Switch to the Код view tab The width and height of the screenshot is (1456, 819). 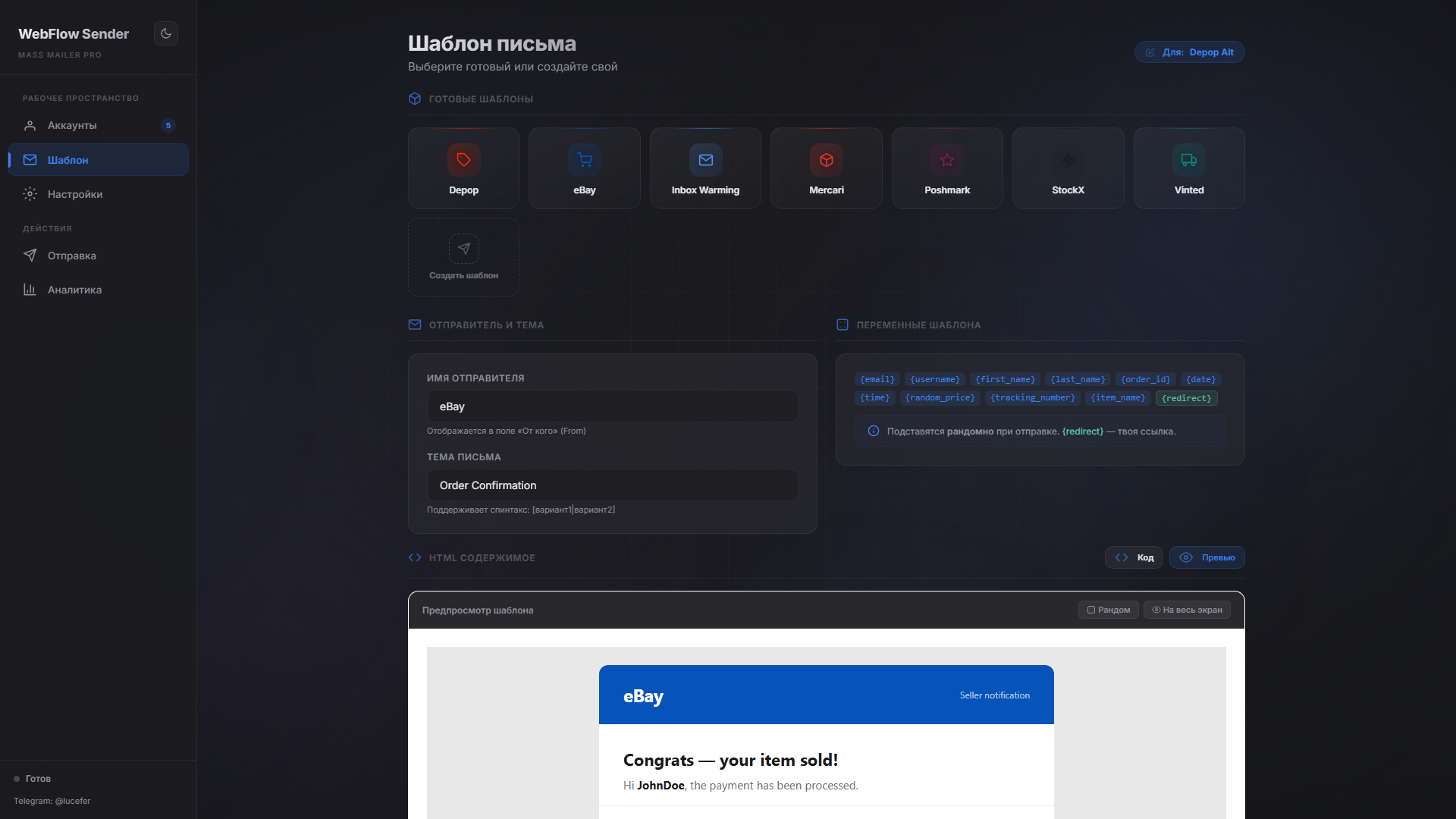coord(1134,557)
